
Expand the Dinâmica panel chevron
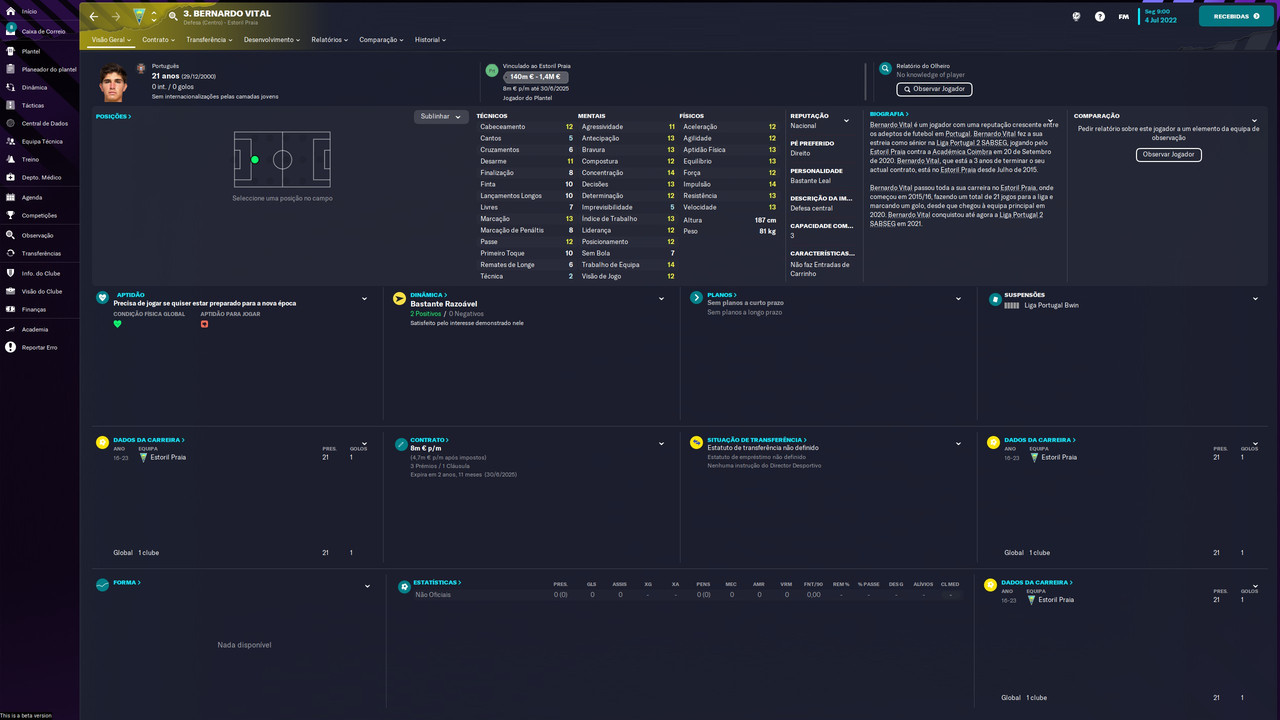(661, 299)
